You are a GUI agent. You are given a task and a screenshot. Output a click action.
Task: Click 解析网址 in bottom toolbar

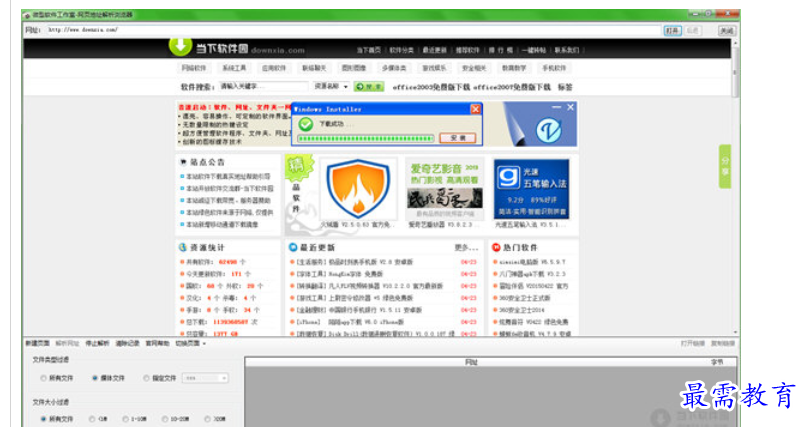(67, 343)
